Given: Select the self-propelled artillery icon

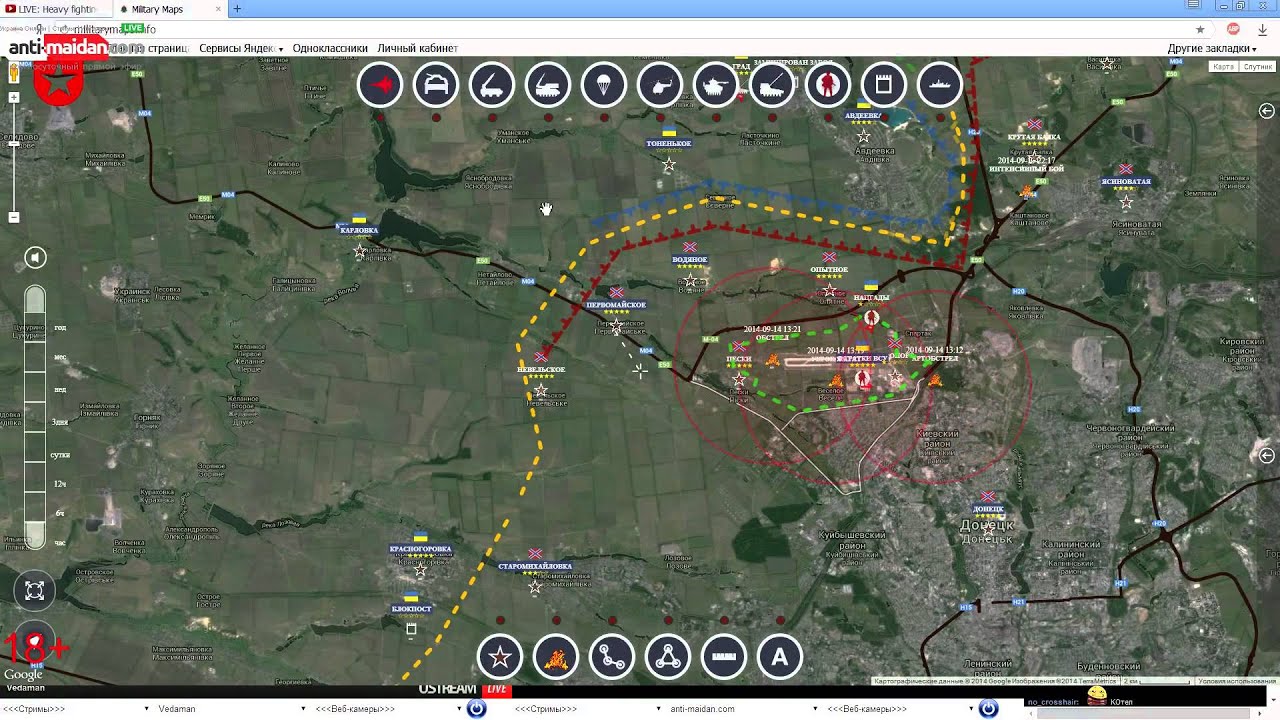Looking at the screenshot, I should [x=772, y=85].
